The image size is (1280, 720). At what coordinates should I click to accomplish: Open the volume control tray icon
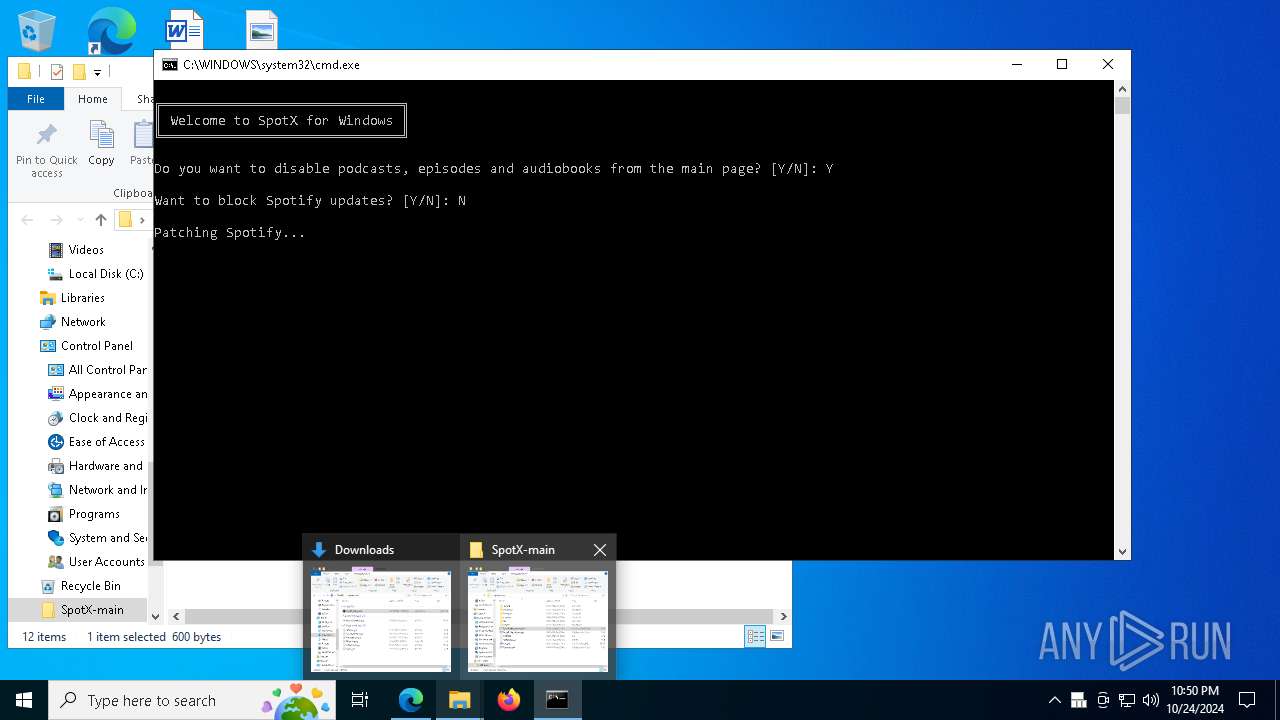1151,700
